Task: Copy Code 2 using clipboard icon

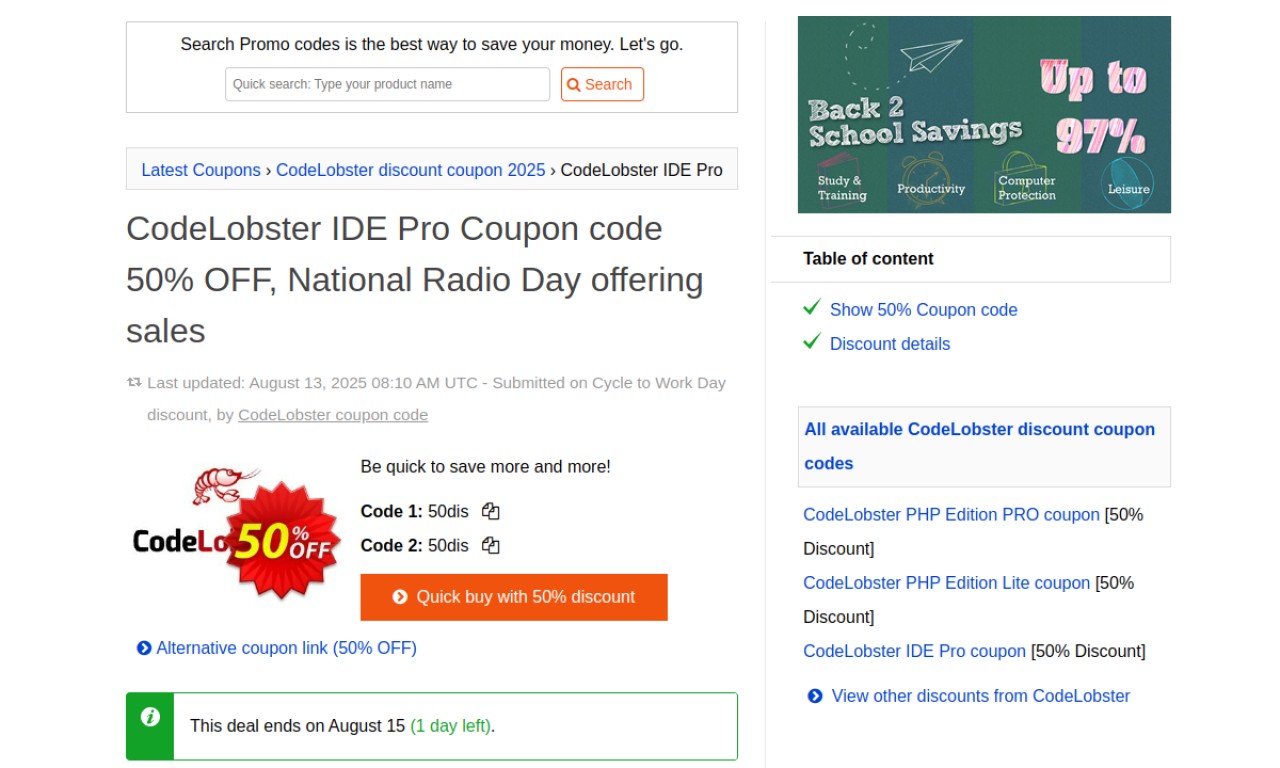Action: (490, 545)
